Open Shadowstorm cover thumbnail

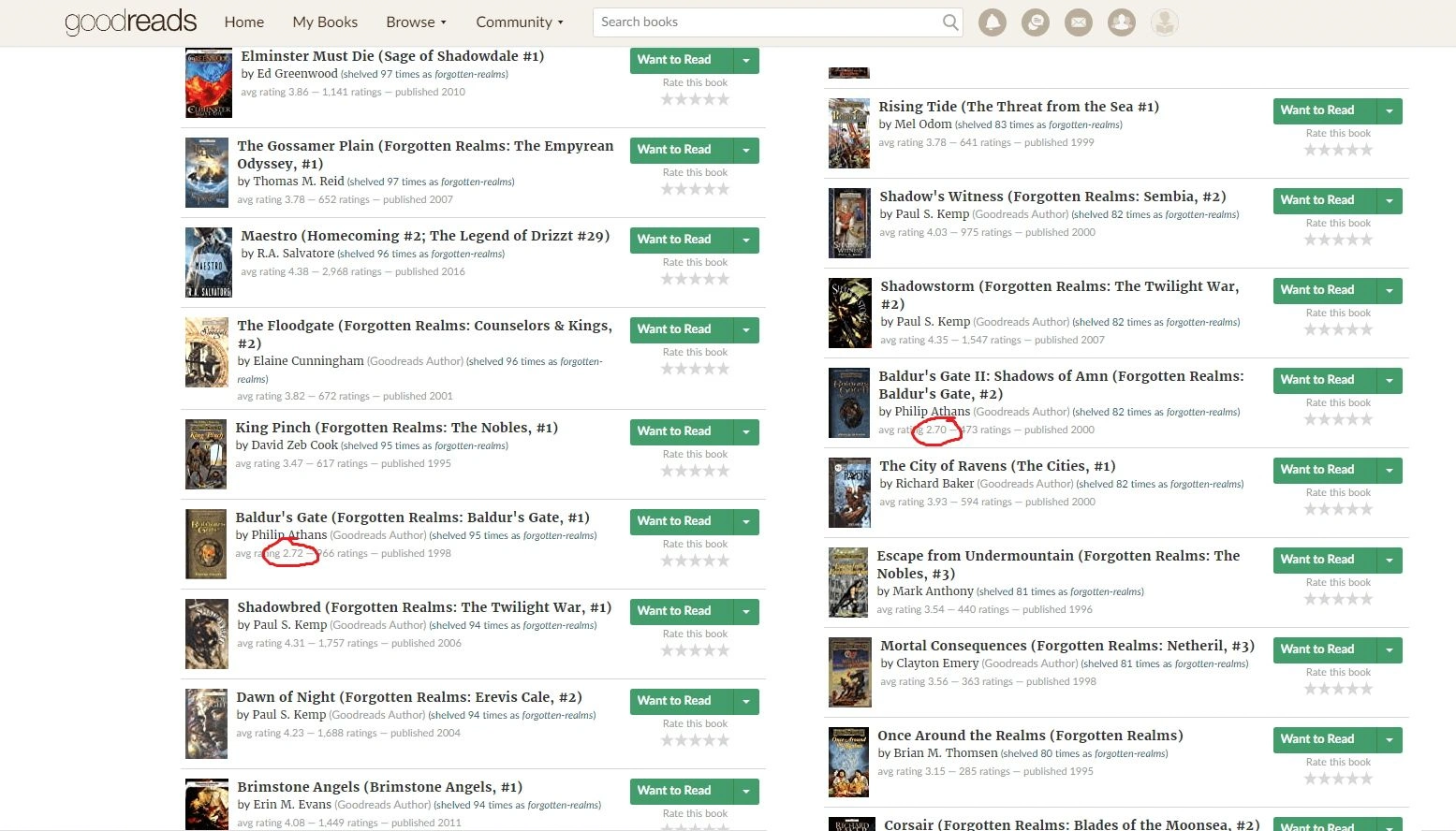click(x=850, y=313)
